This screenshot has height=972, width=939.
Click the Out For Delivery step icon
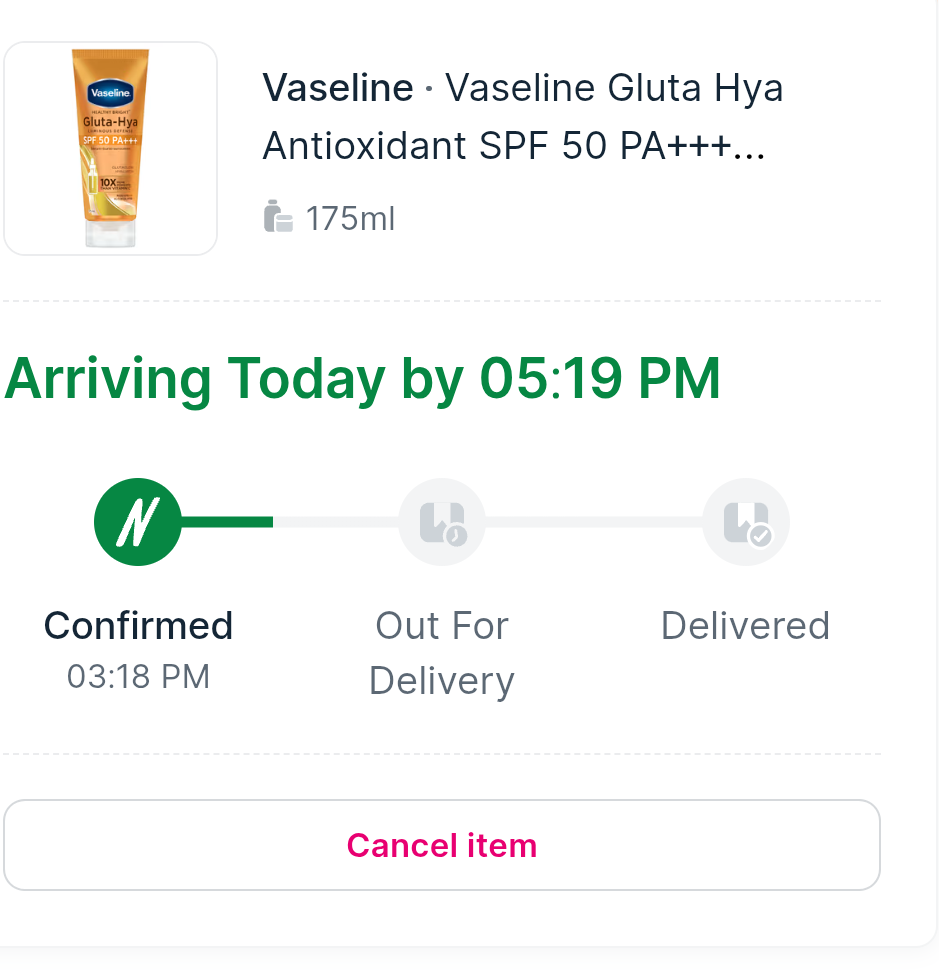point(441,522)
